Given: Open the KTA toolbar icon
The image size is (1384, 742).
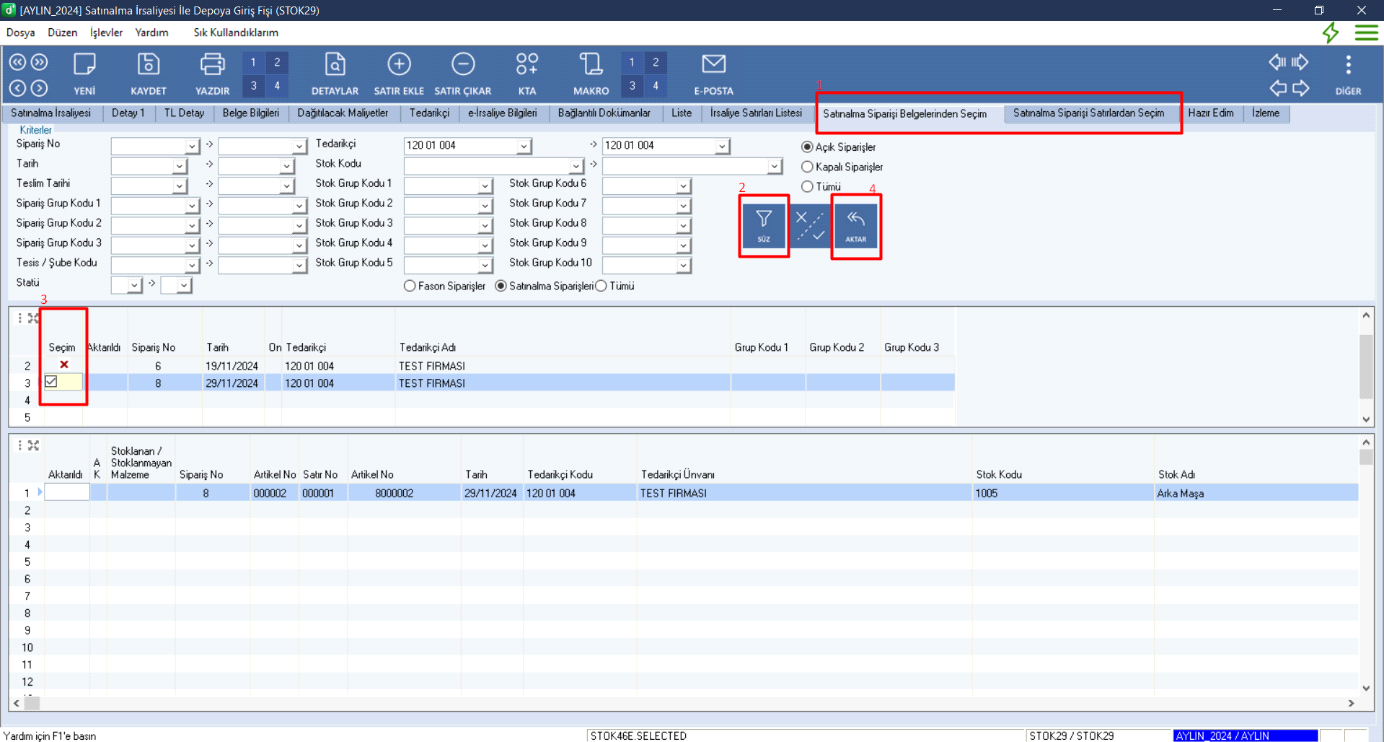Looking at the screenshot, I should pos(527,74).
